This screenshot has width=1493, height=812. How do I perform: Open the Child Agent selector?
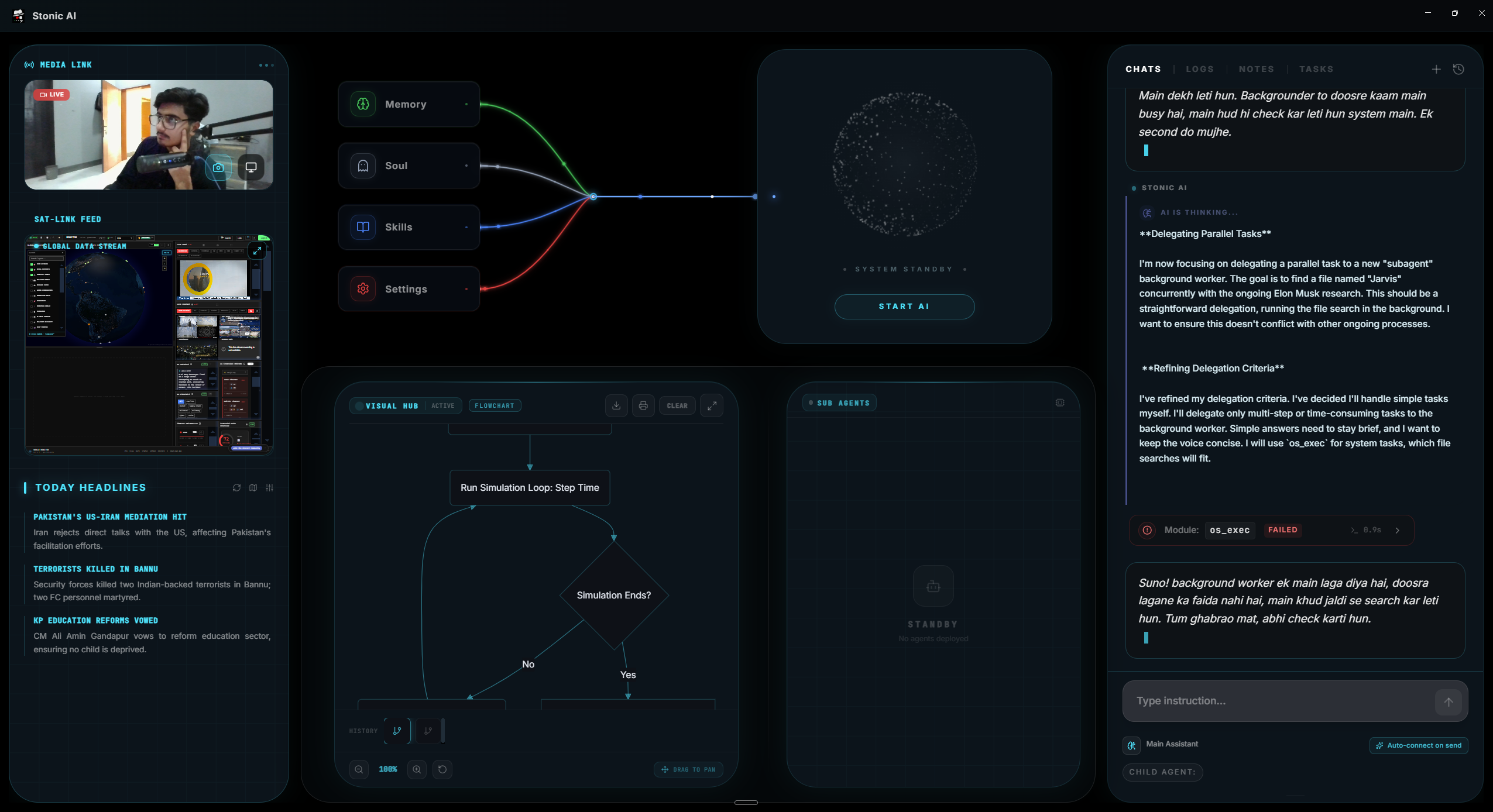pyautogui.click(x=1162, y=772)
